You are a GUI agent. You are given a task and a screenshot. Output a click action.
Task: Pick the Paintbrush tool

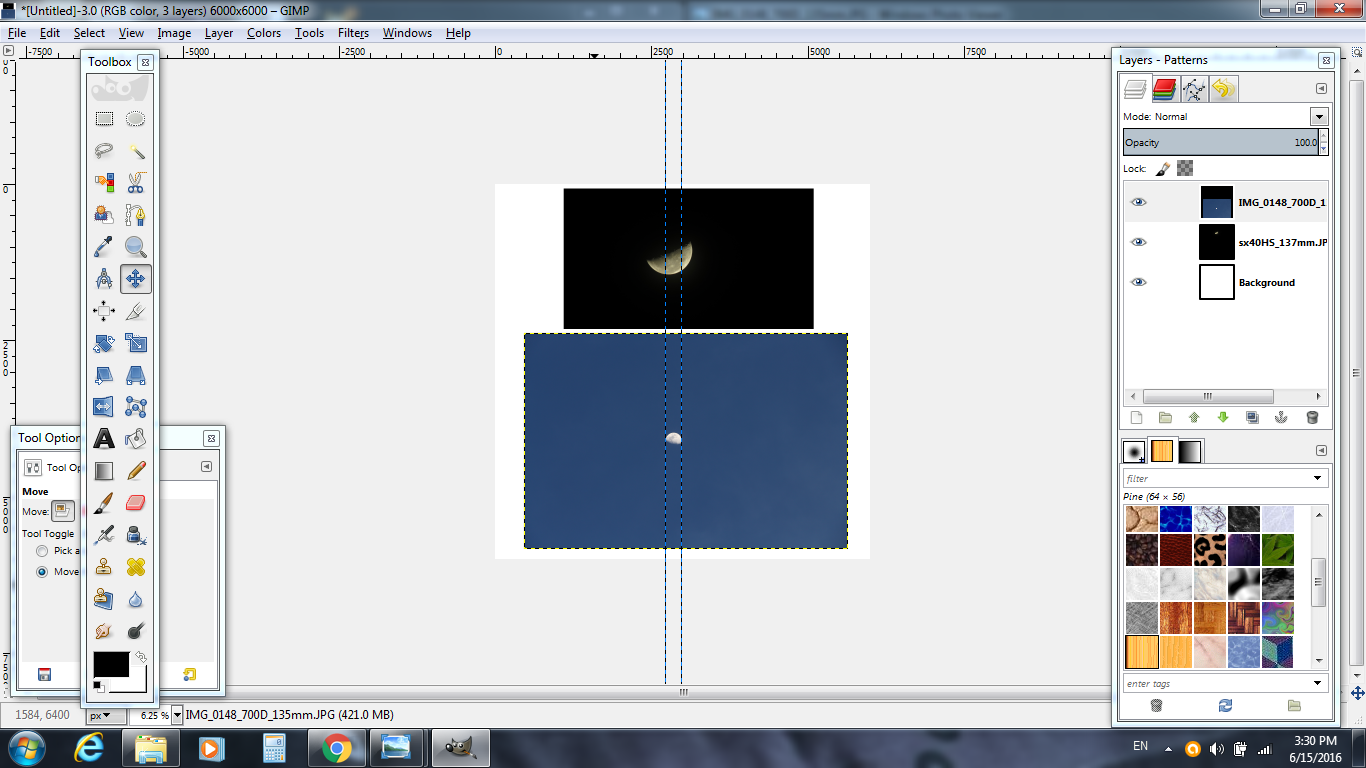tap(104, 503)
